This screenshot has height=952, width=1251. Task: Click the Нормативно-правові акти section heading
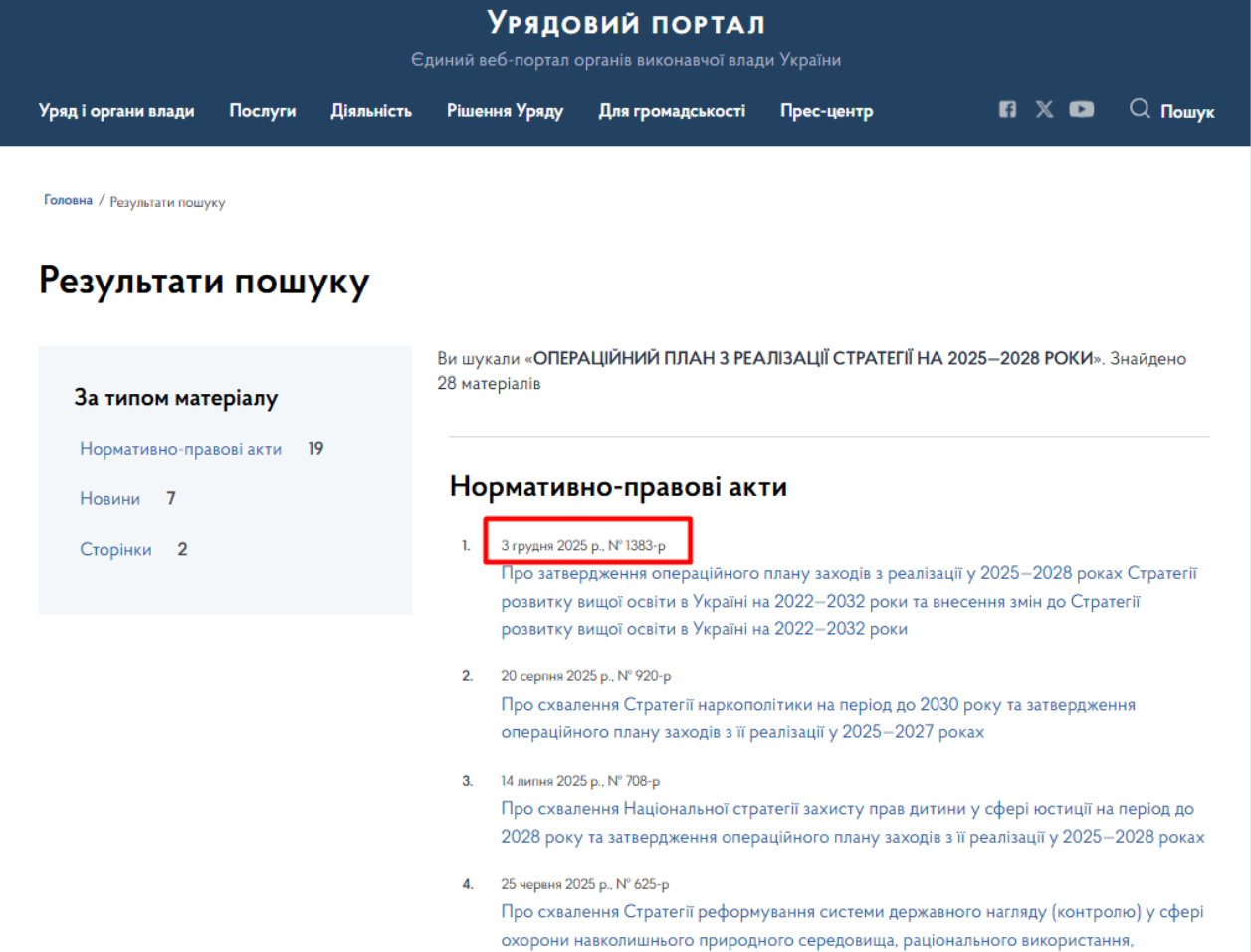(x=618, y=486)
